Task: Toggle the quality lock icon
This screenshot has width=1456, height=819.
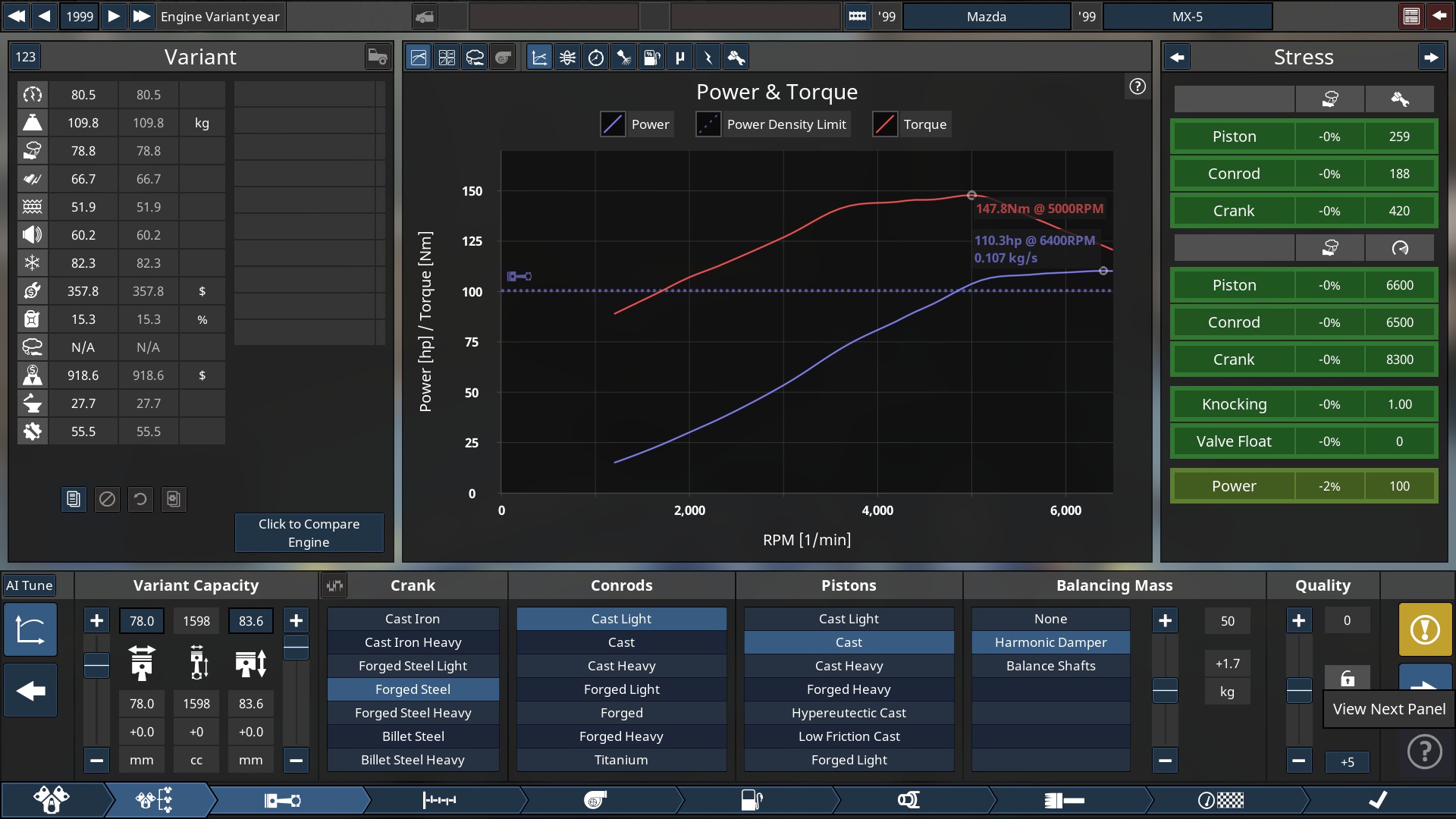Action: coord(1347,677)
